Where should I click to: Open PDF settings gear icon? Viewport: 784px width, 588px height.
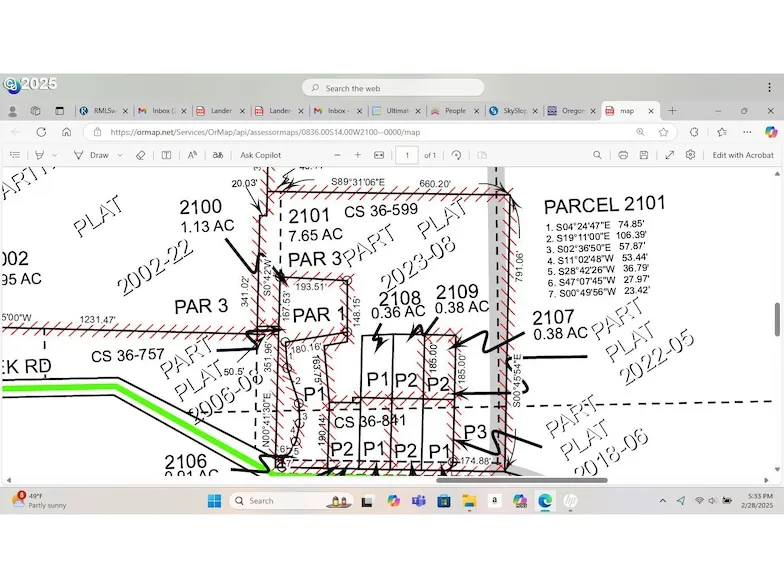tap(690, 155)
